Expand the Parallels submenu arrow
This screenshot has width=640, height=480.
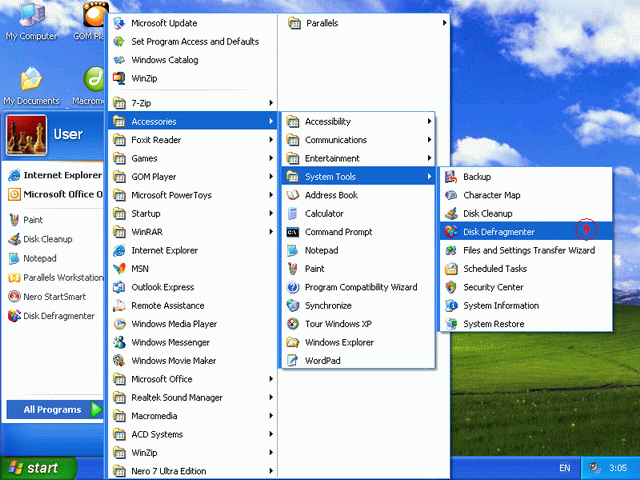(x=444, y=23)
